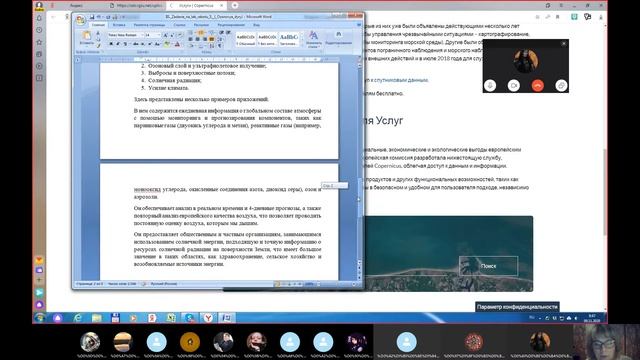Screen dimensions: 640x360
Task: Click the privacy settings button
Action: pyautogui.click(x=517, y=307)
